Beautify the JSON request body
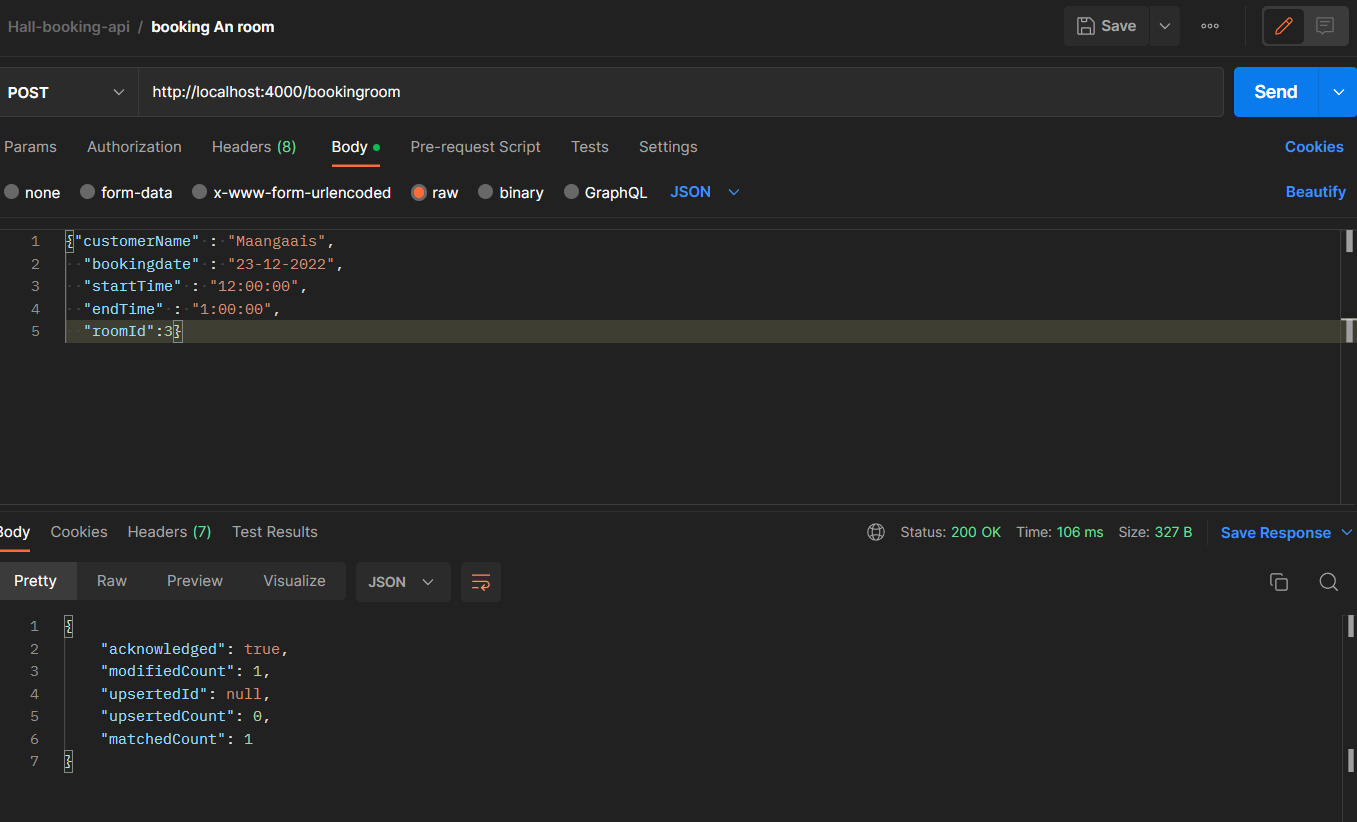This screenshot has width=1357, height=822. [x=1315, y=191]
